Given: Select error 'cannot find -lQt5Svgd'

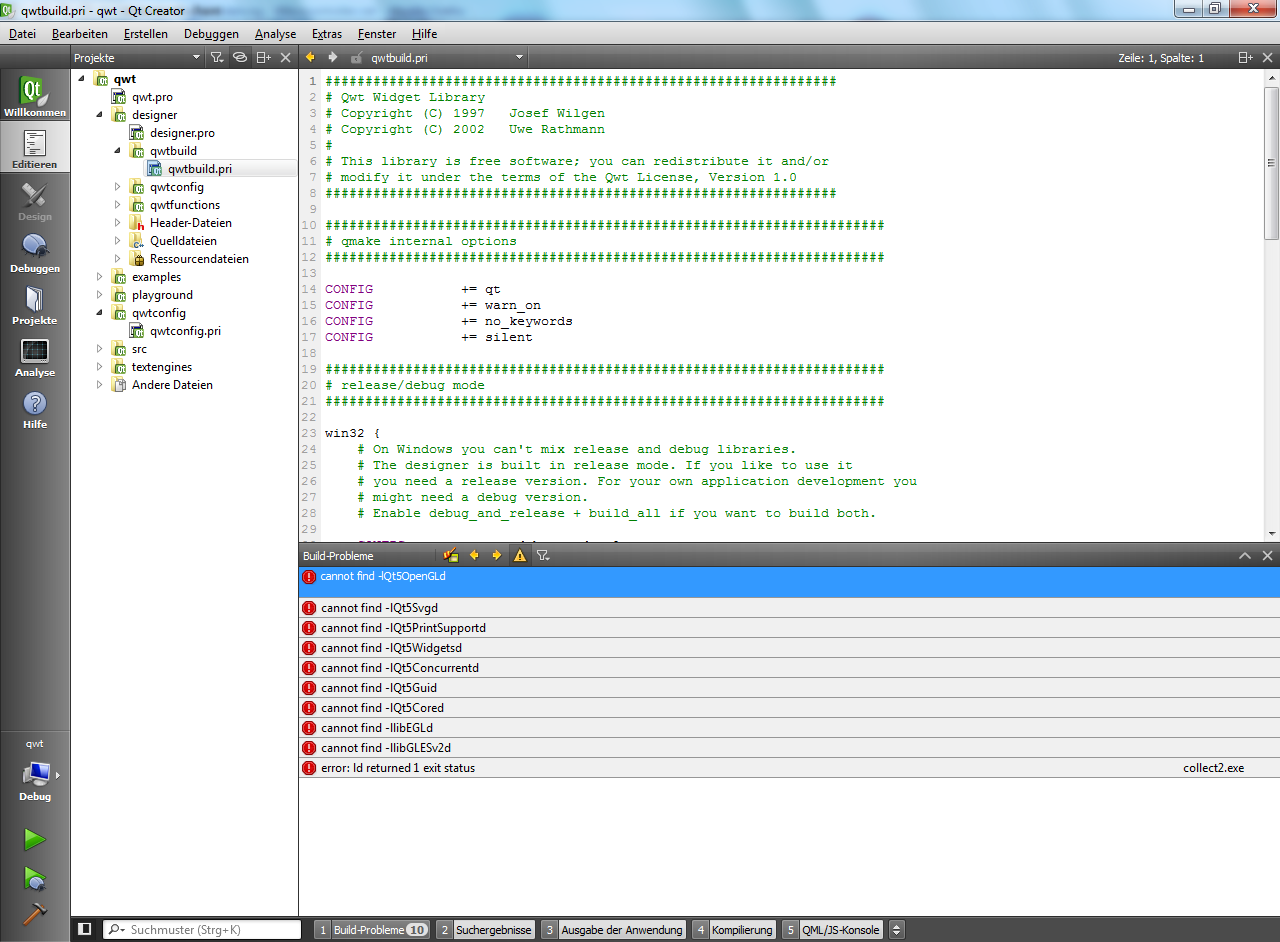Looking at the screenshot, I should (x=789, y=608).
